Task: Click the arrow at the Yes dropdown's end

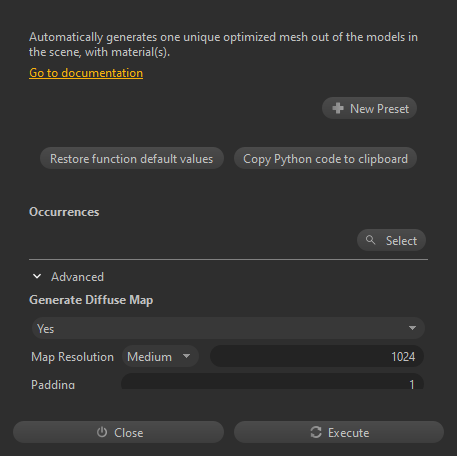Action: click(x=412, y=328)
